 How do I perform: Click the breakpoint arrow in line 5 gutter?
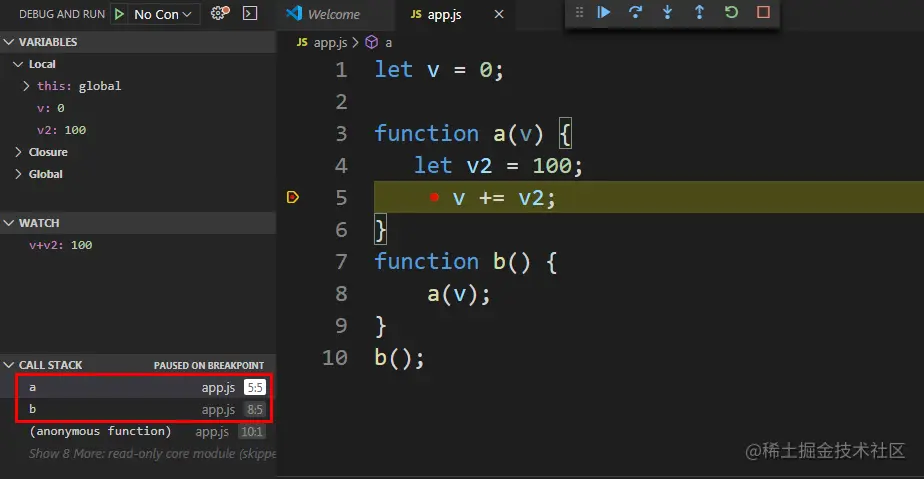pyautogui.click(x=292, y=197)
